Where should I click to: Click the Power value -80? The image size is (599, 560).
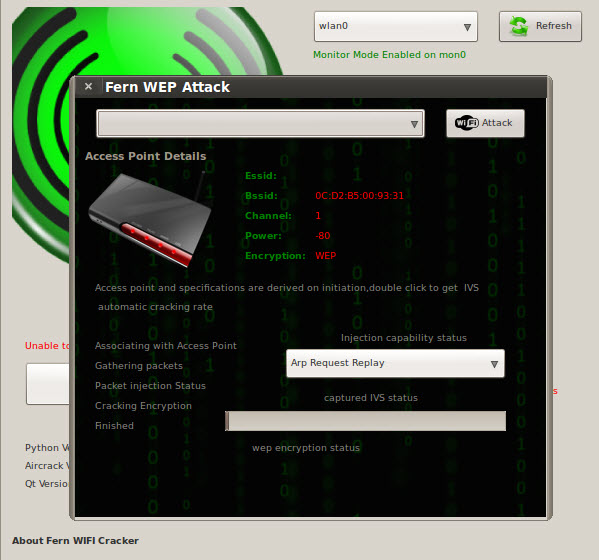(323, 236)
